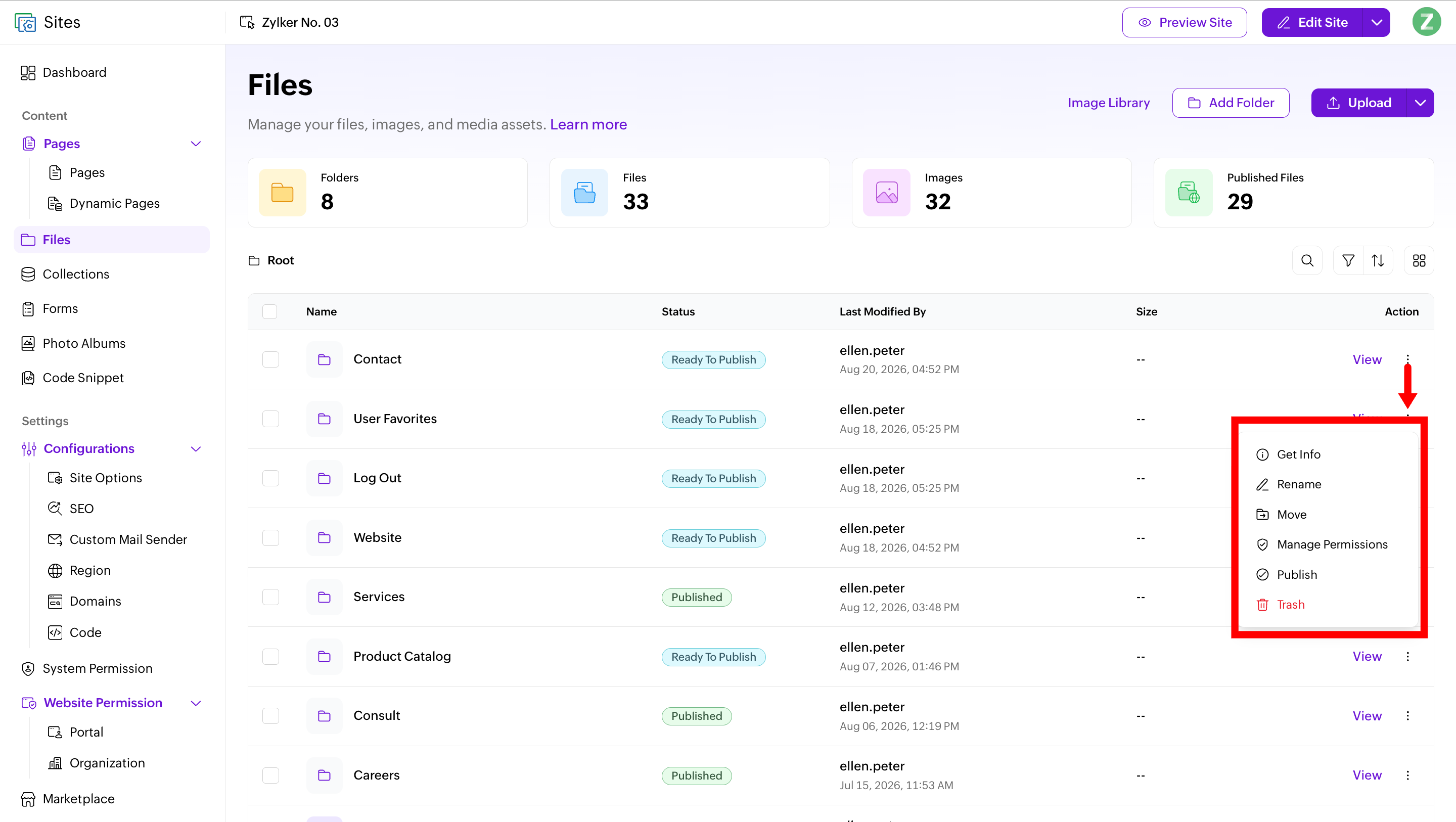Select Rename from the context menu

coord(1327,484)
